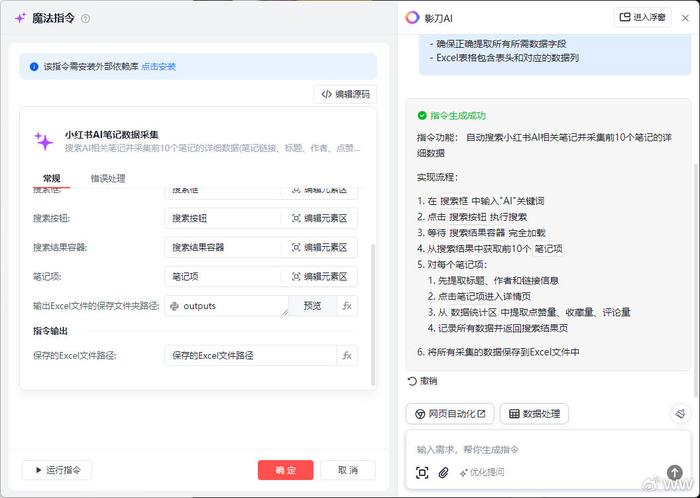The width and height of the screenshot is (700, 498).
Task: Open floating window via 进入浮窗
Action: (x=643, y=17)
